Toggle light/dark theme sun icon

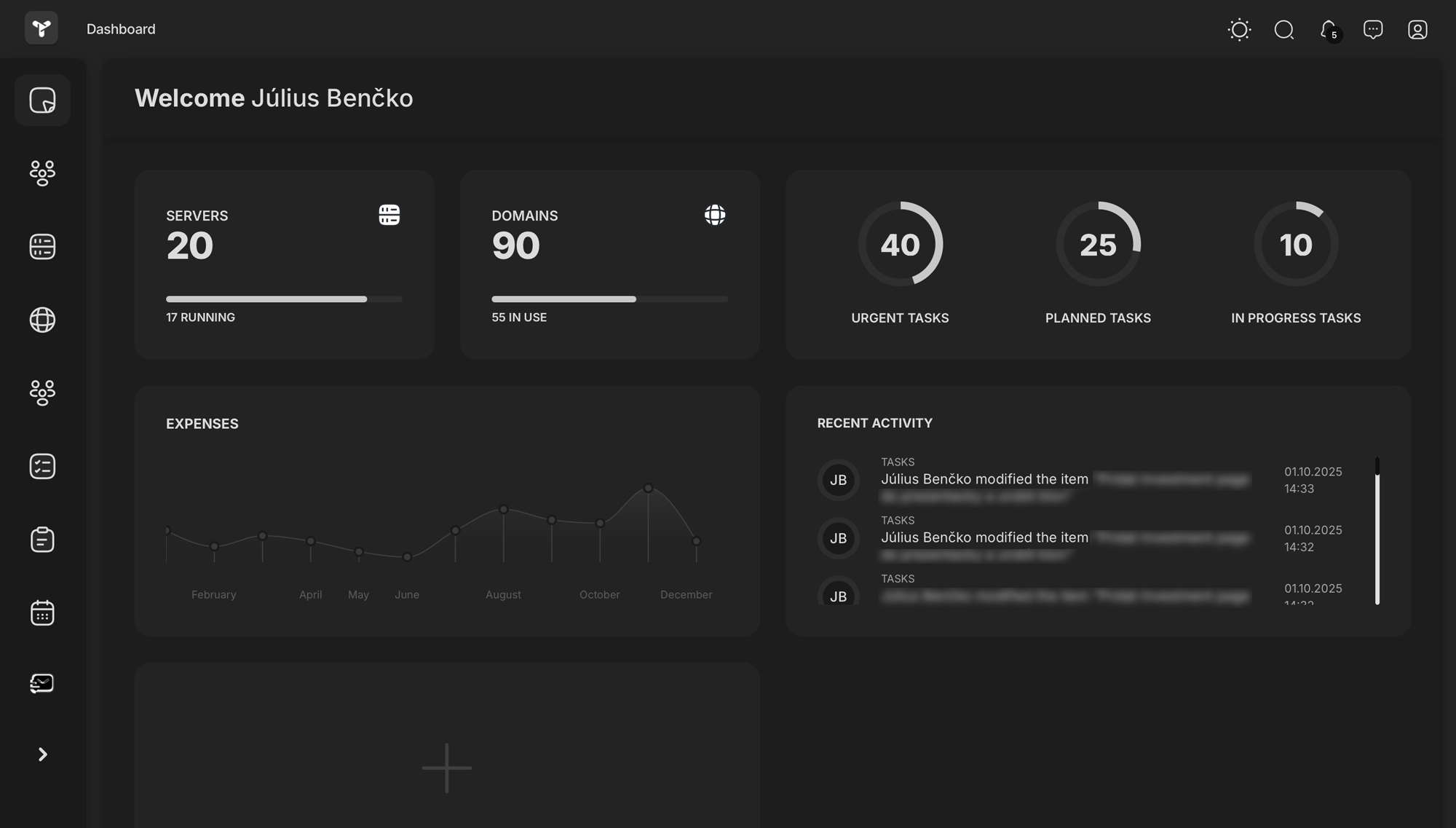coord(1239,30)
